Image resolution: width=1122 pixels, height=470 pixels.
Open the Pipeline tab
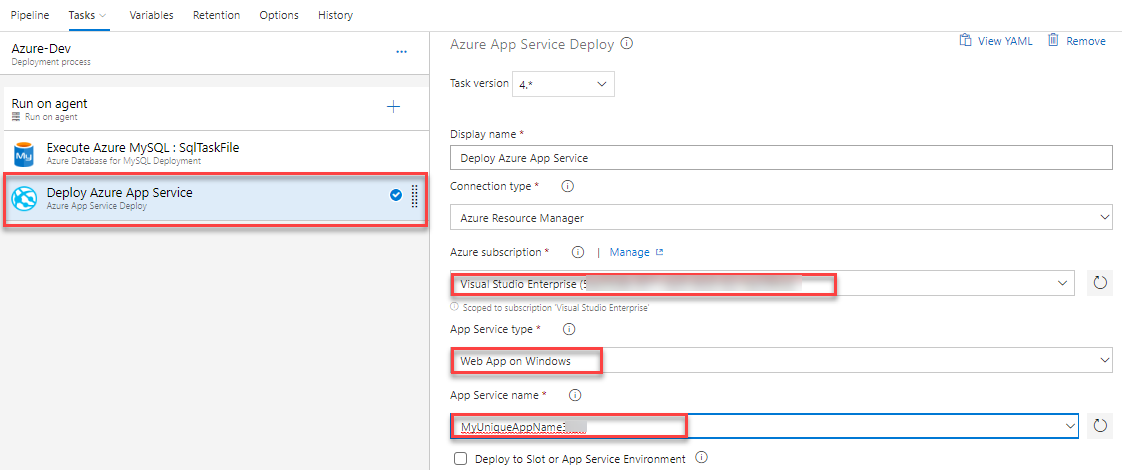click(30, 15)
